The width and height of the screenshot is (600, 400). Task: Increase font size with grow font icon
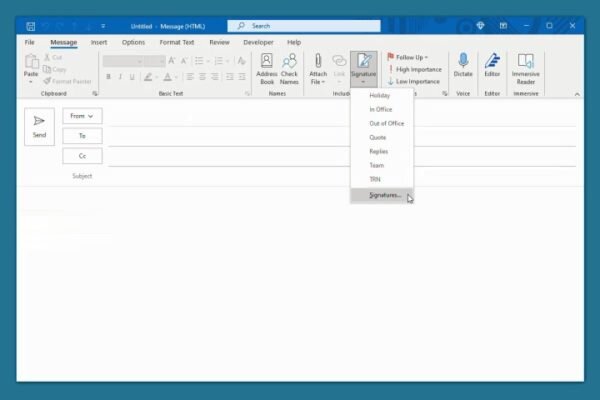(x=172, y=60)
